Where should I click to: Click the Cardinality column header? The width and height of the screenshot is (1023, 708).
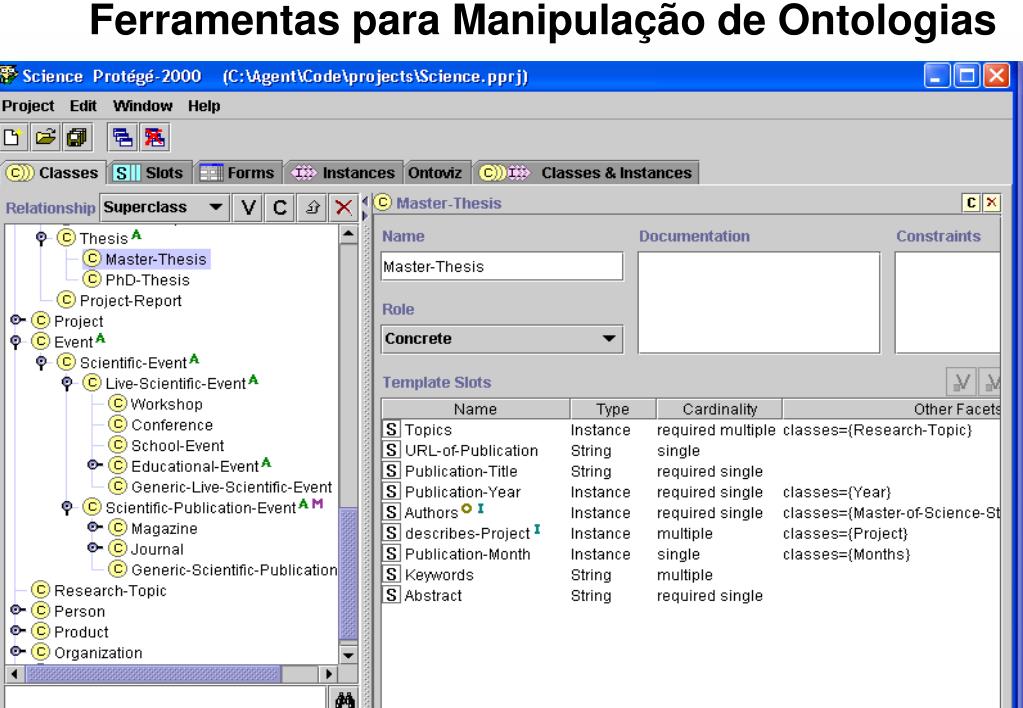tap(719, 409)
